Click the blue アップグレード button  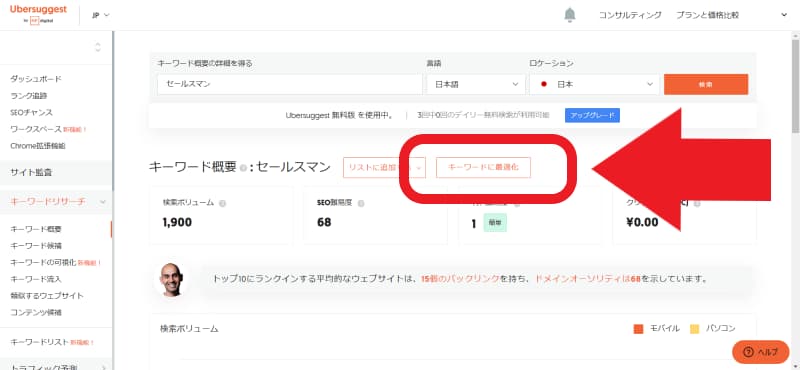[x=592, y=115]
